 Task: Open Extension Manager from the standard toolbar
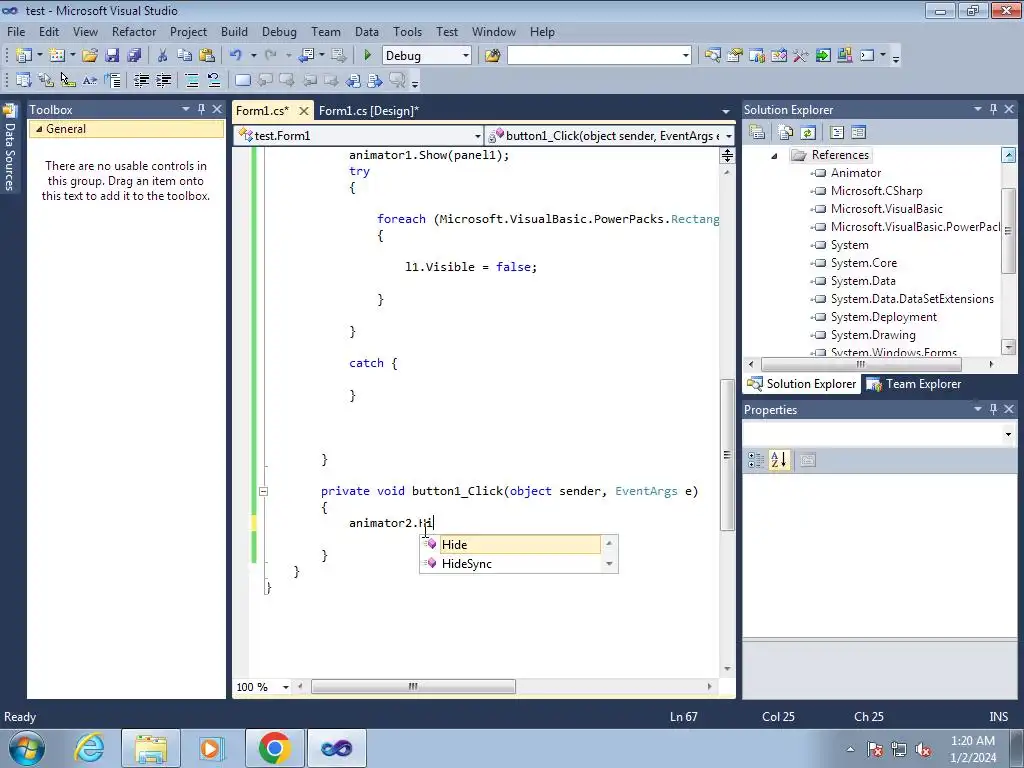[x=844, y=56]
